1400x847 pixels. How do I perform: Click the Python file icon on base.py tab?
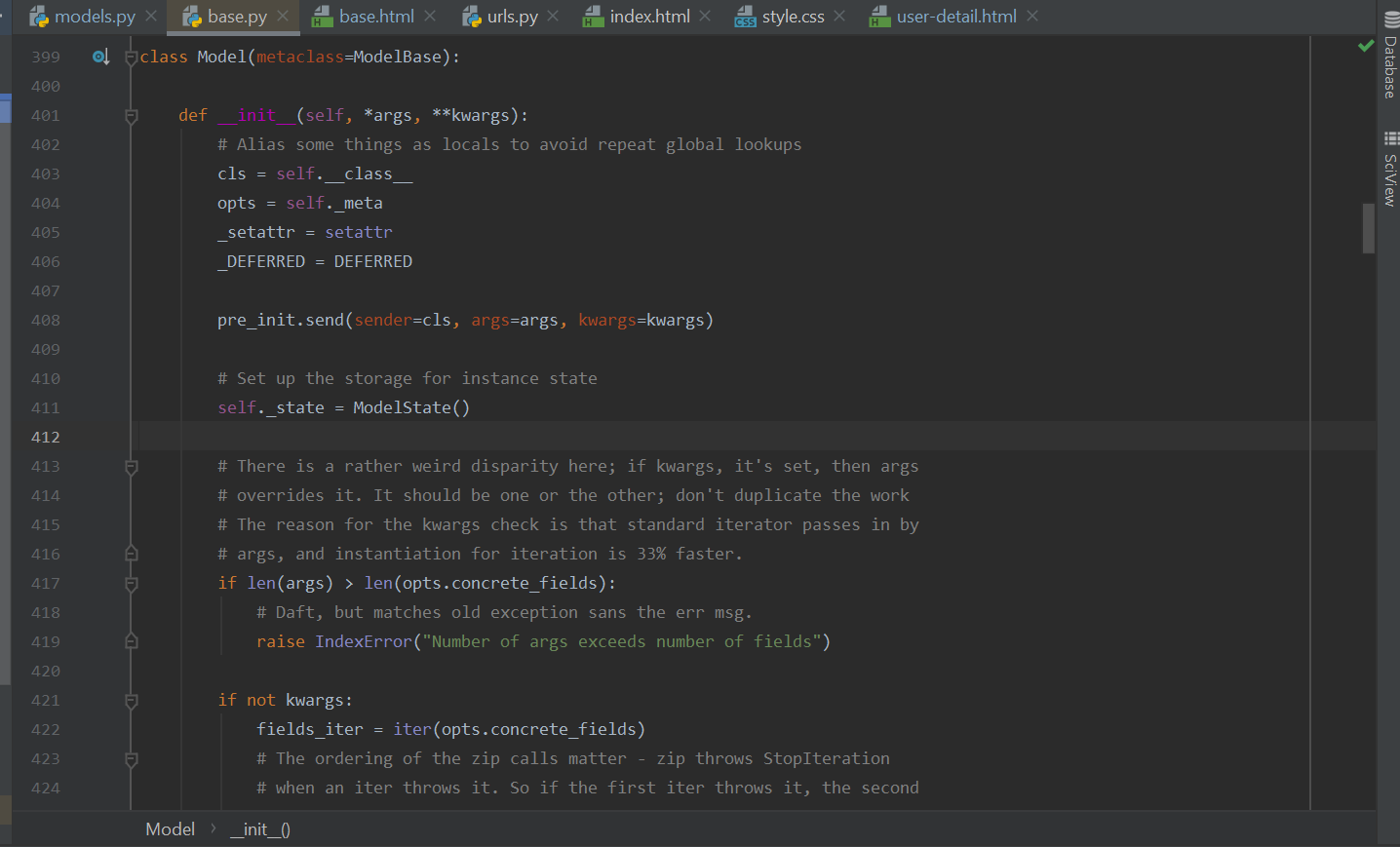click(192, 17)
